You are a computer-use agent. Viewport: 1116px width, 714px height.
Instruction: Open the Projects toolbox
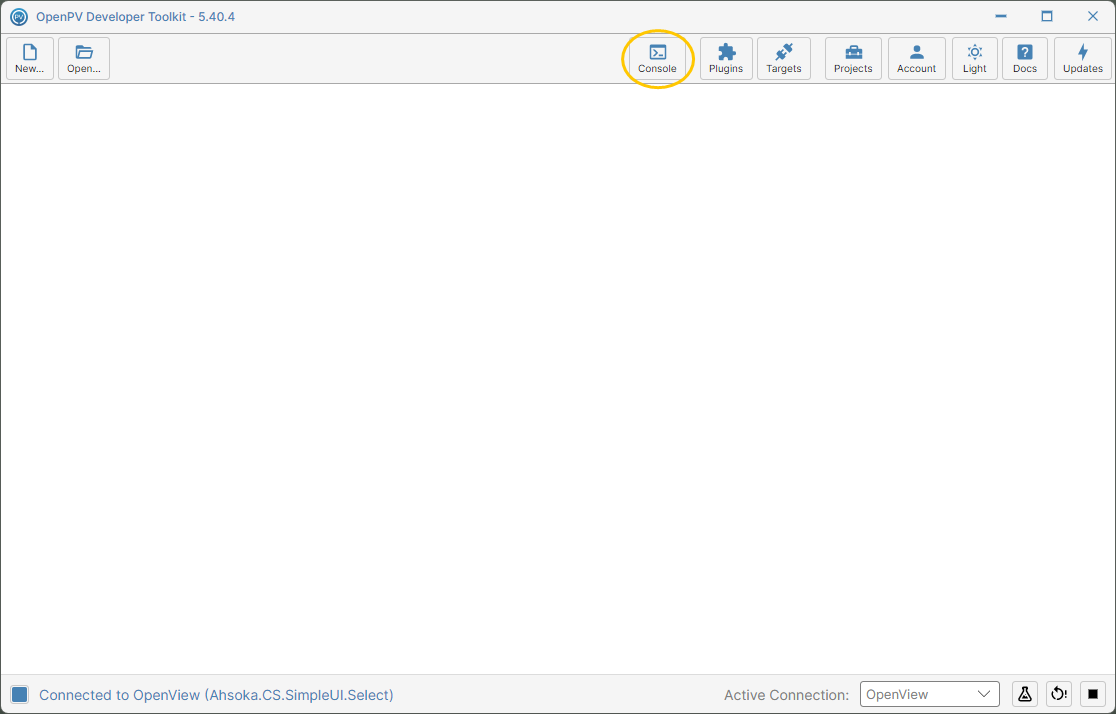pos(853,58)
